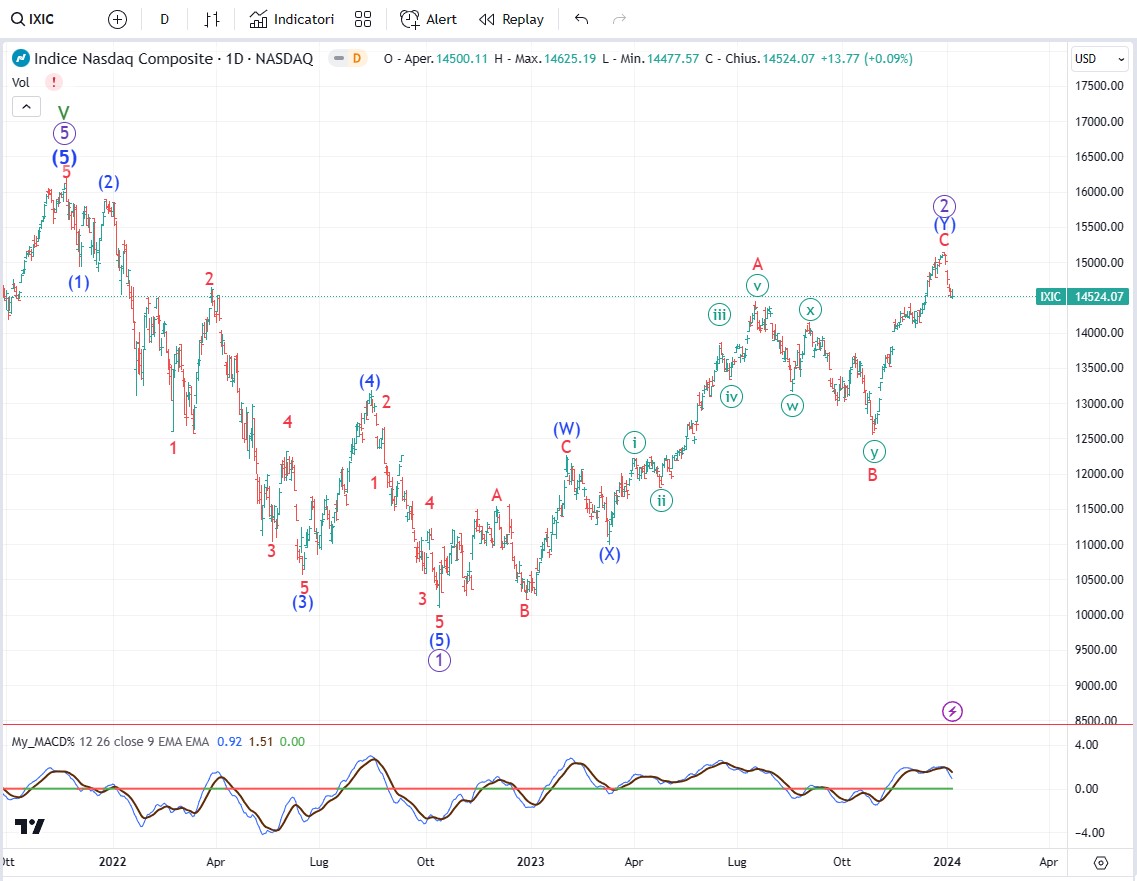This screenshot has height=881, width=1137.
Task: Select the green circled i wave label
Action: 634,442
